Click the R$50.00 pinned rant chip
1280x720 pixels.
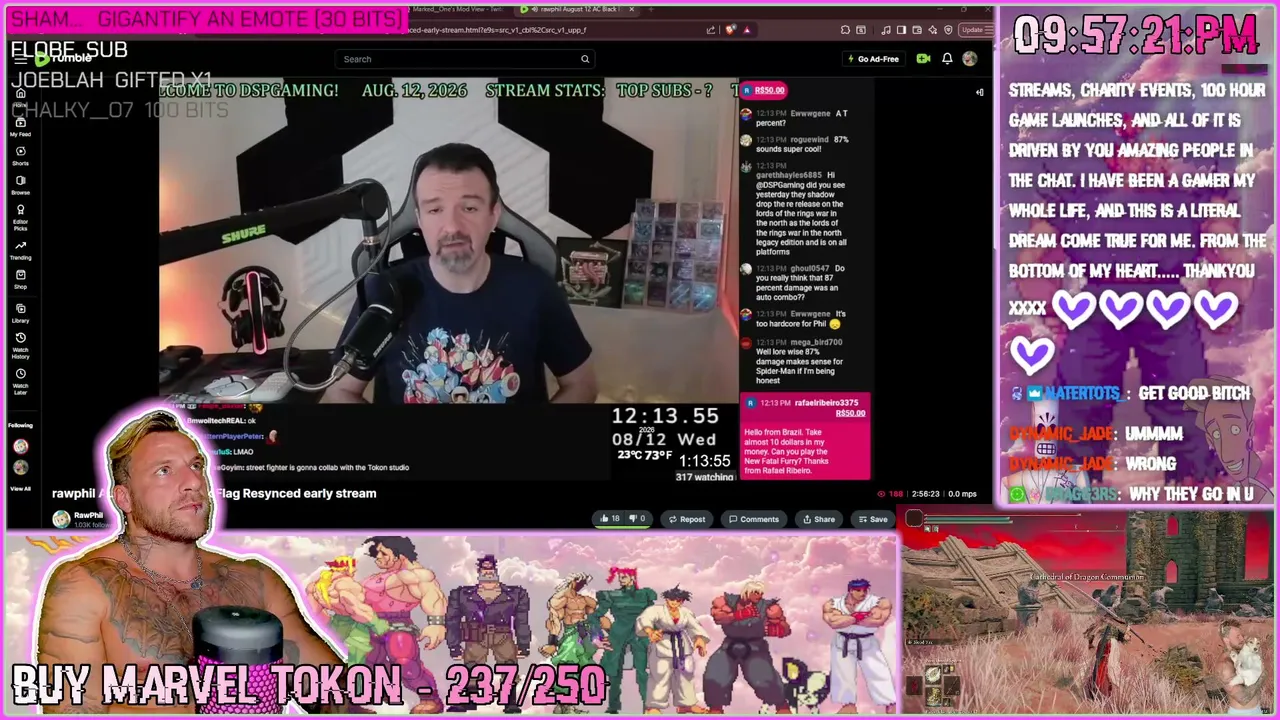click(x=766, y=90)
